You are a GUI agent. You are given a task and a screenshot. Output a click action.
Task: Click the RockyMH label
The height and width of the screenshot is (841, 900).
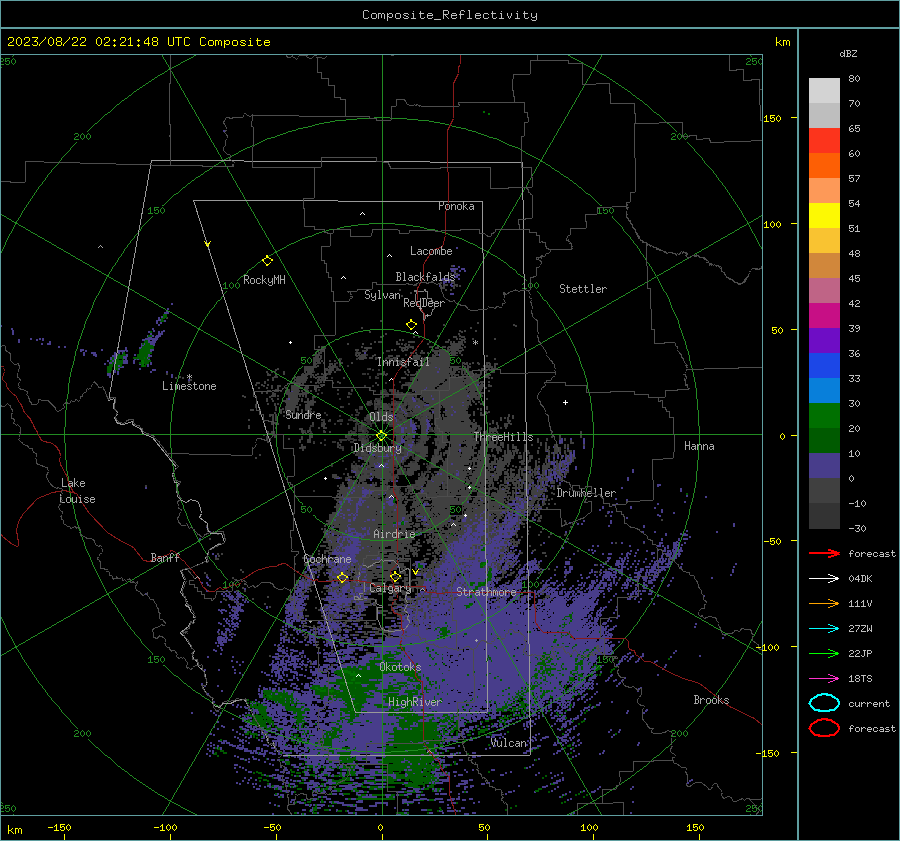pos(264,280)
